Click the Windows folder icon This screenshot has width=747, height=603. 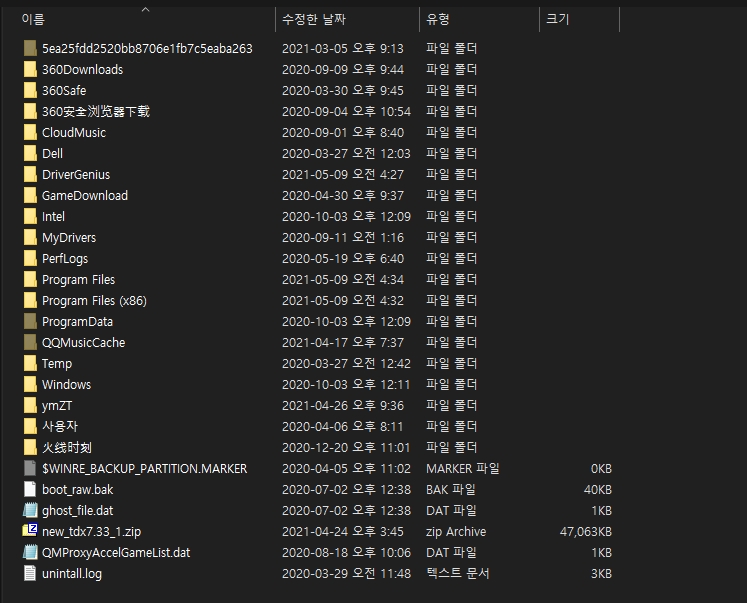(30, 384)
